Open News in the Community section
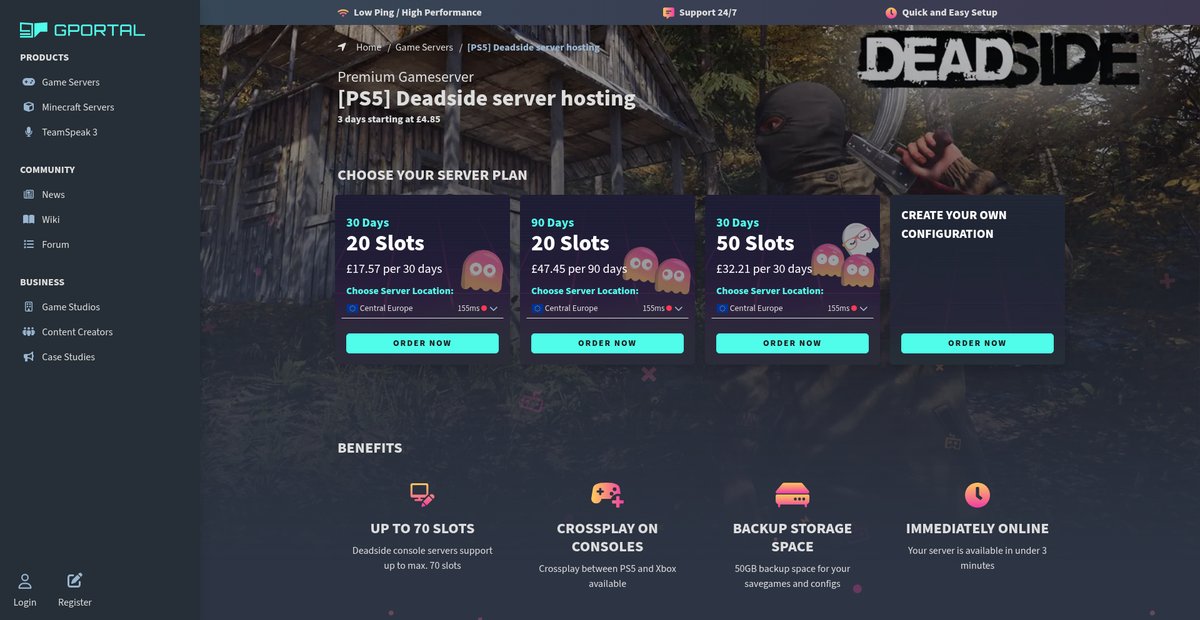The image size is (1200, 620). [x=53, y=194]
